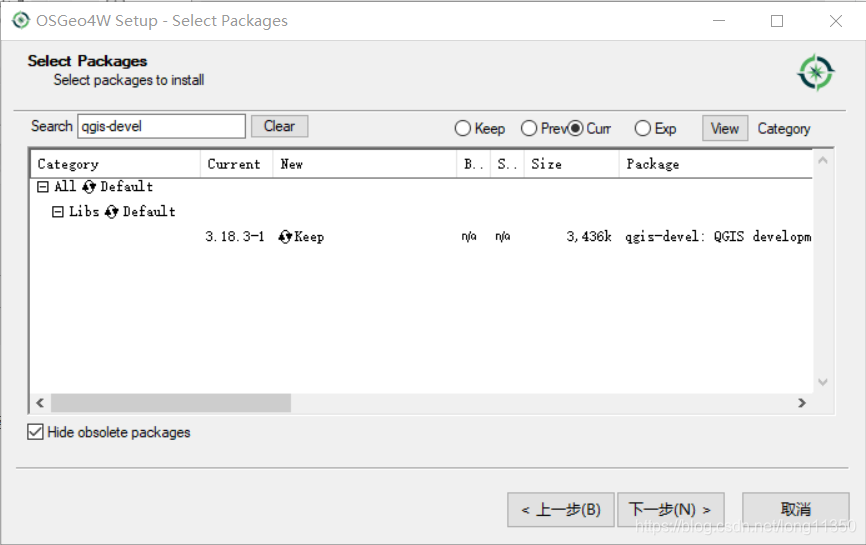Click the Size column header
Image resolution: width=866 pixels, height=545 pixels.
click(x=572, y=164)
